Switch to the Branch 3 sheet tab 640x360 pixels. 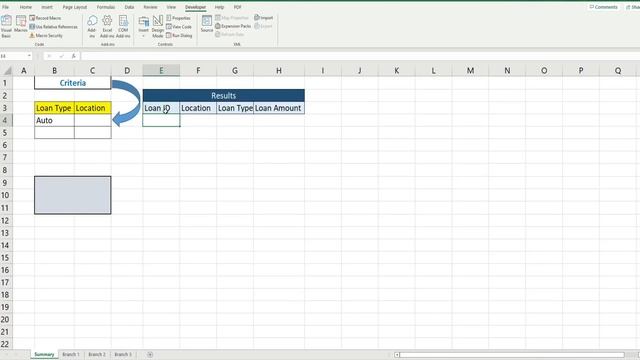pos(123,354)
